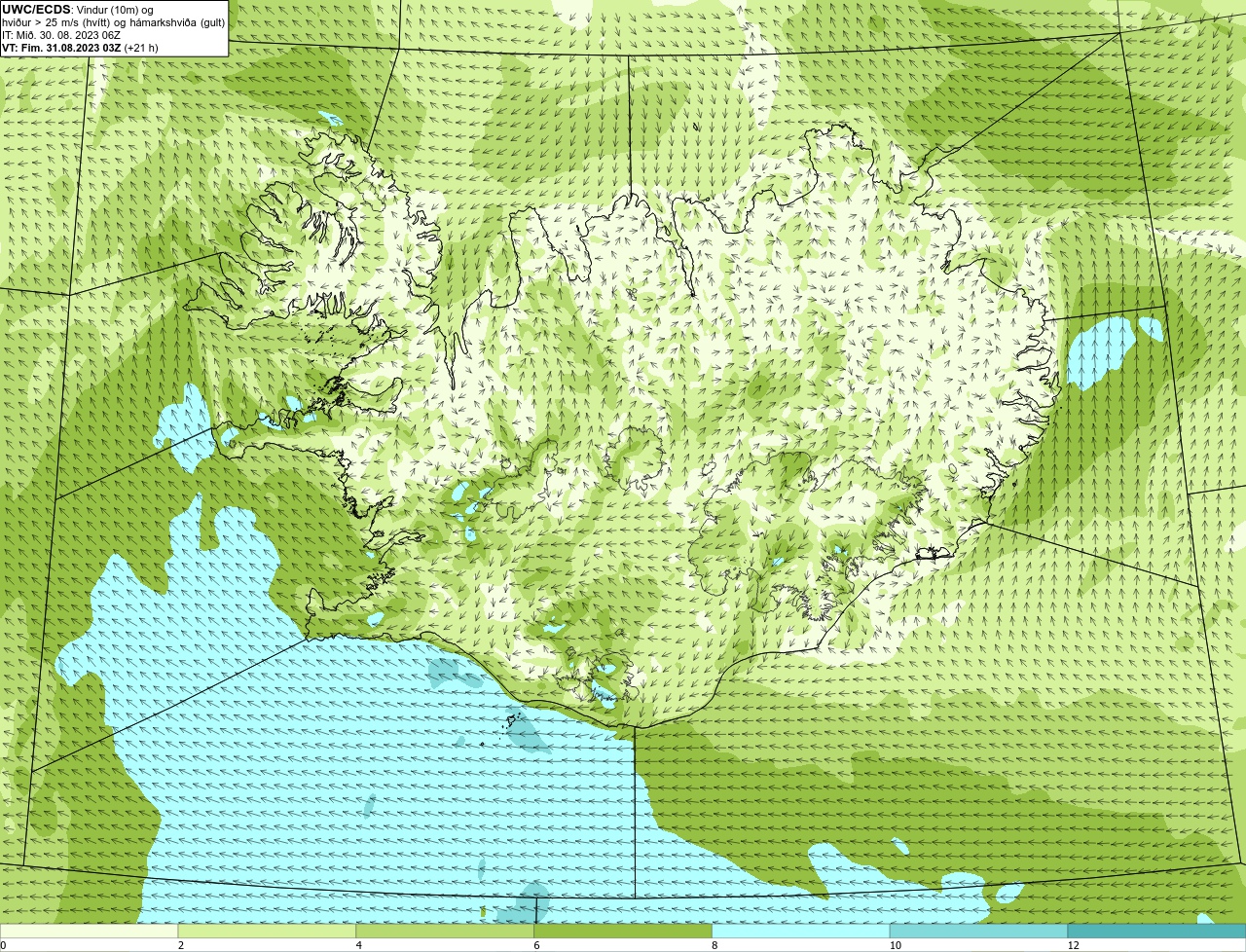Pick the light cyan 8–10 color bar segment

(801, 932)
